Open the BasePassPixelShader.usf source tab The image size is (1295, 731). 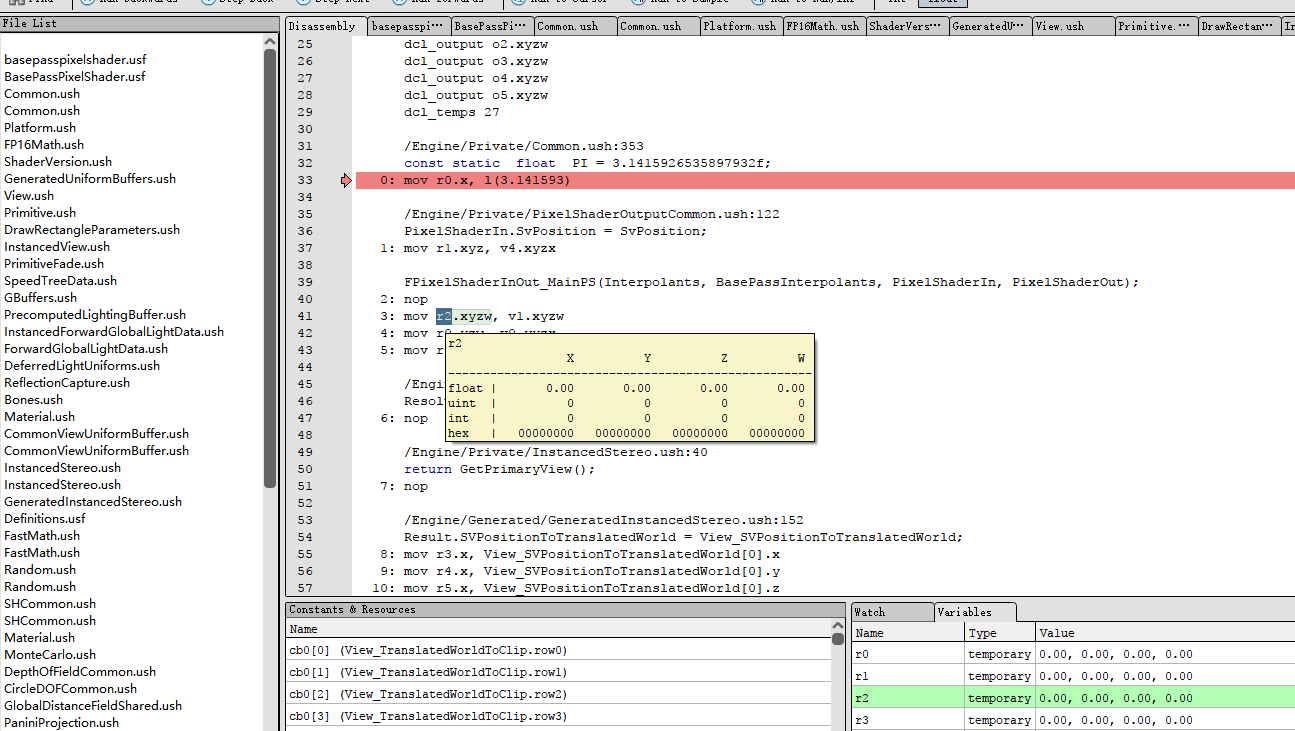coord(490,27)
